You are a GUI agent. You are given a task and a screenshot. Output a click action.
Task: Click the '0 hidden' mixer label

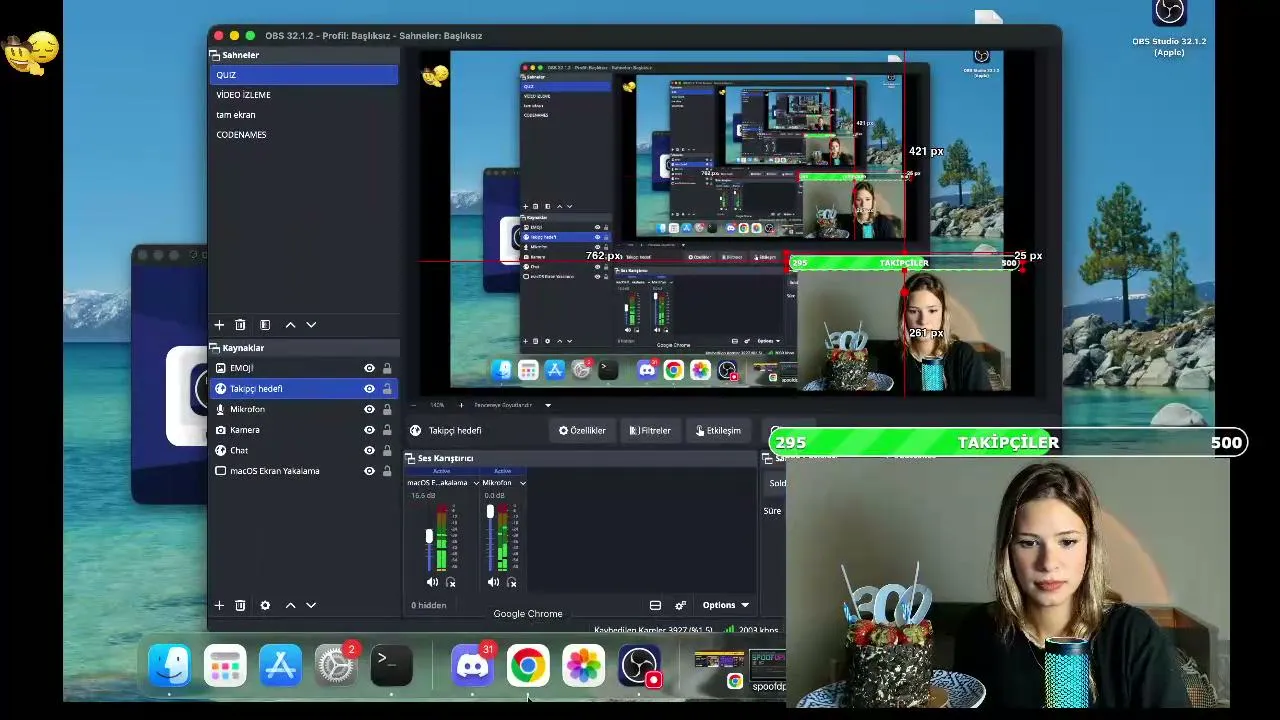tap(429, 605)
